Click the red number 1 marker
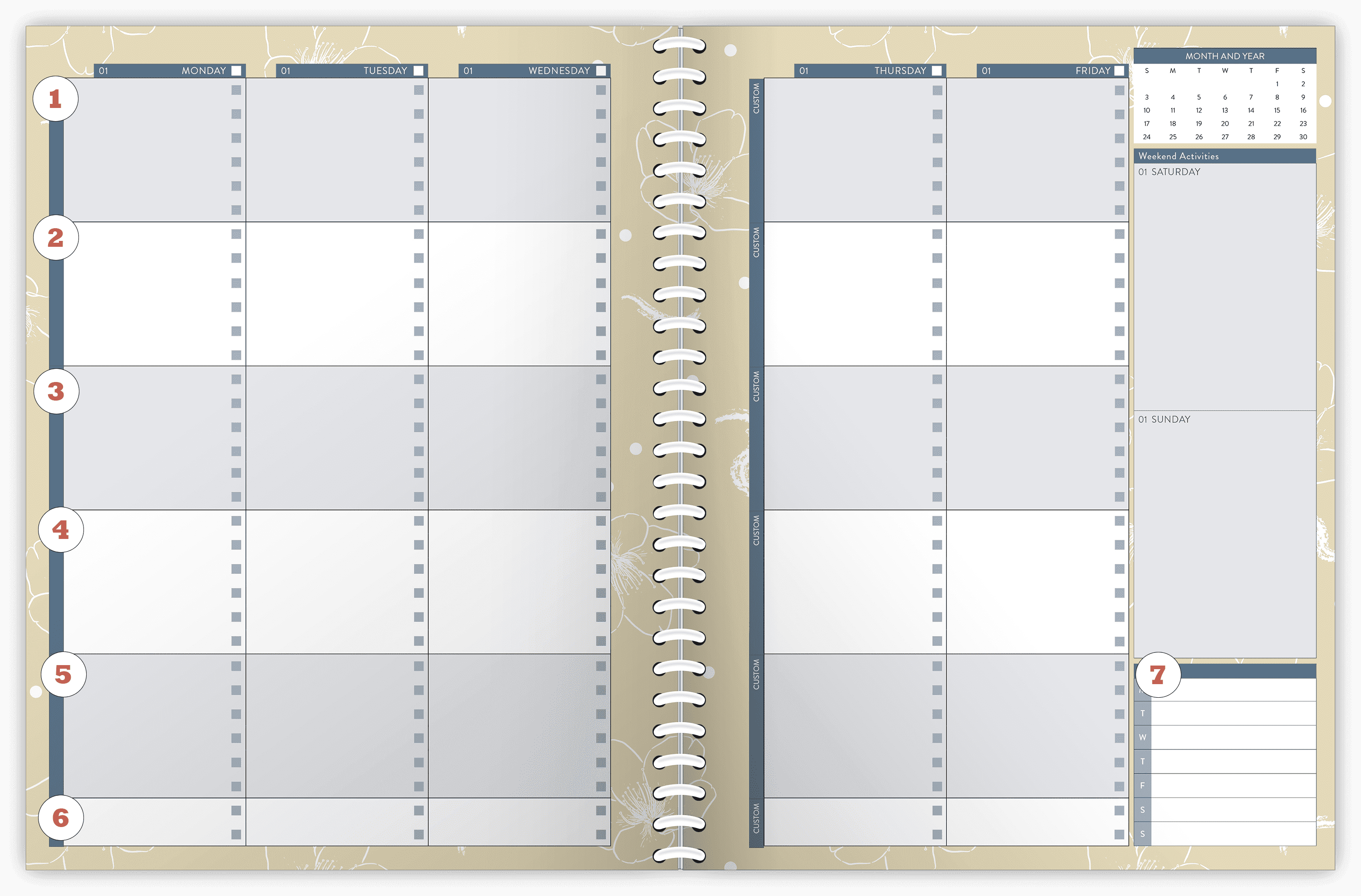 point(55,99)
